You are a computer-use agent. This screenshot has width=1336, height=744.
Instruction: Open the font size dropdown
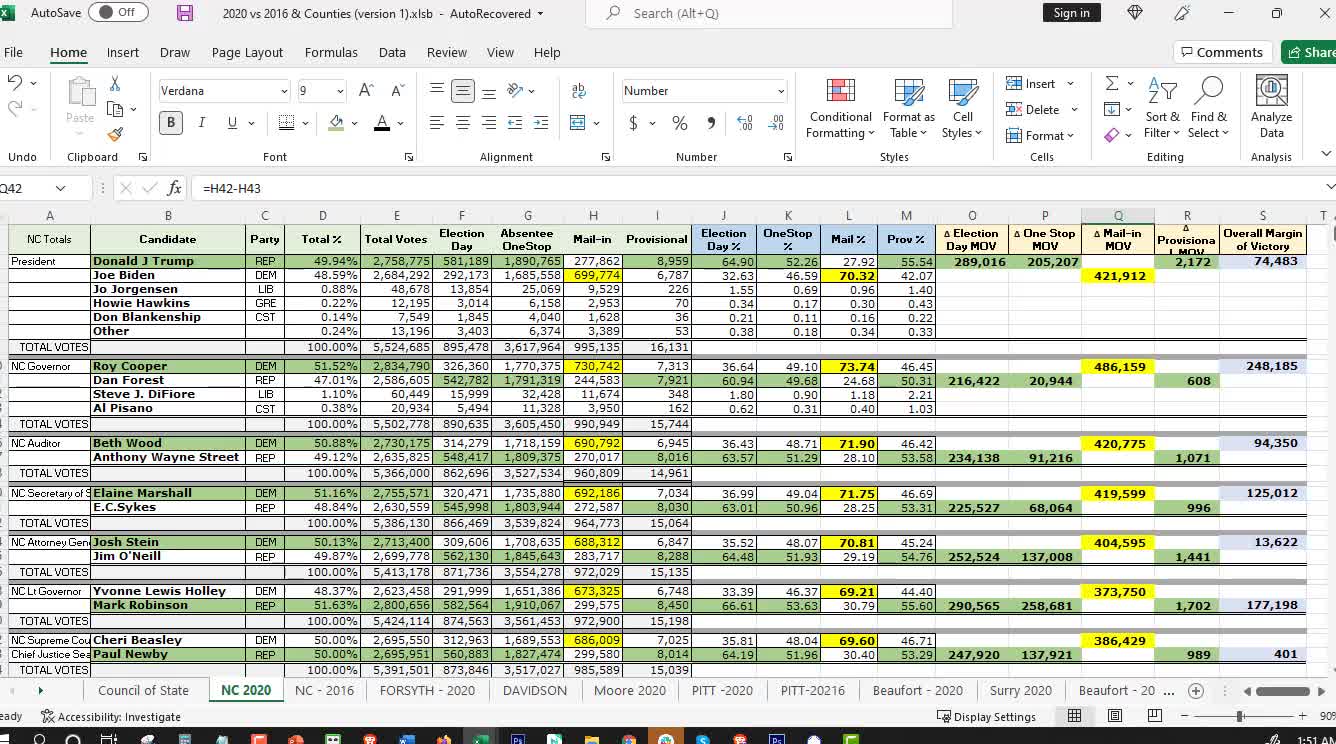[340, 91]
